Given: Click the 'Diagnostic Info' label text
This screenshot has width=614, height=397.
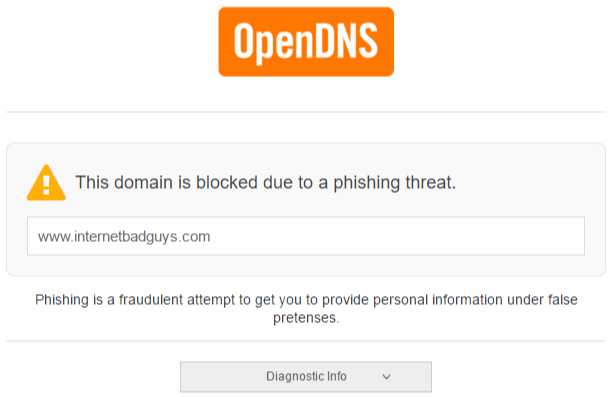Looking at the screenshot, I should tap(306, 376).
